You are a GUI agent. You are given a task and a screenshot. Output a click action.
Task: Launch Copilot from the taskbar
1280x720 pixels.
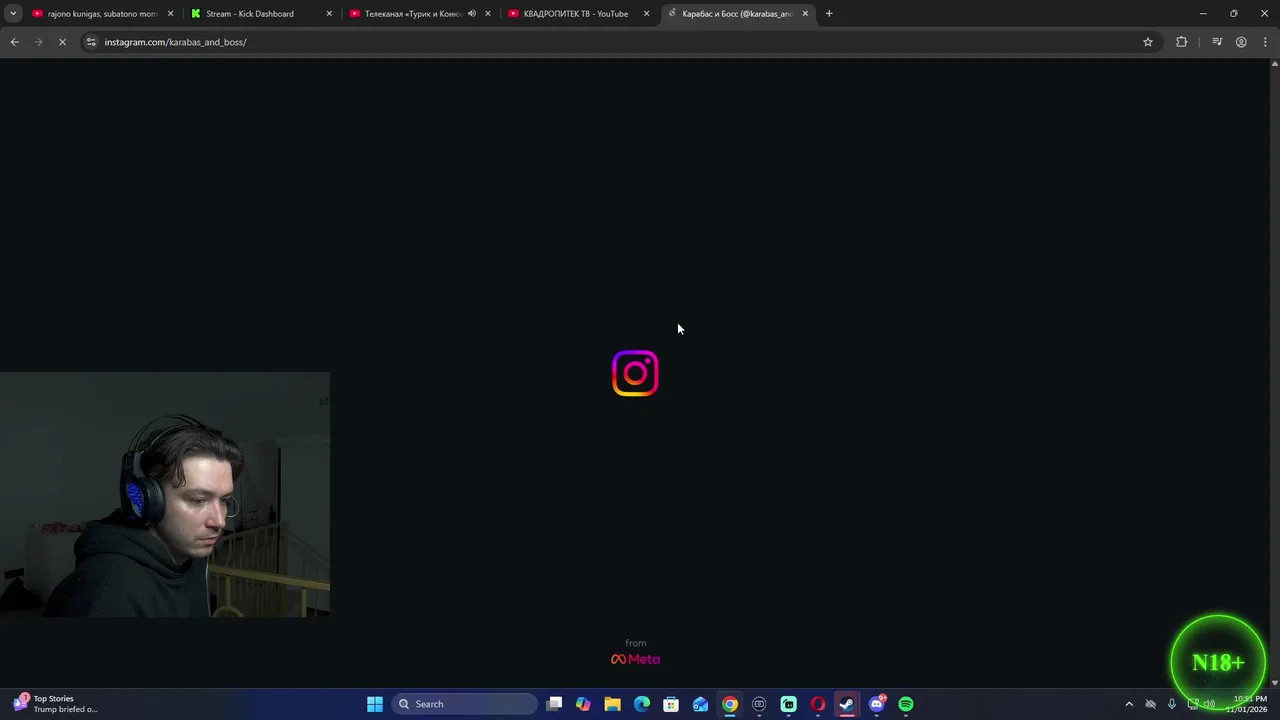pyautogui.click(x=583, y=704)
